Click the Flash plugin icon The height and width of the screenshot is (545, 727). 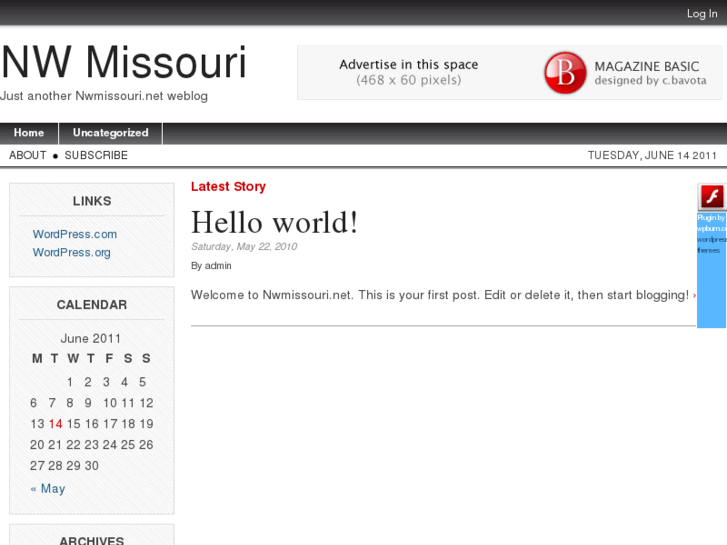712,197
